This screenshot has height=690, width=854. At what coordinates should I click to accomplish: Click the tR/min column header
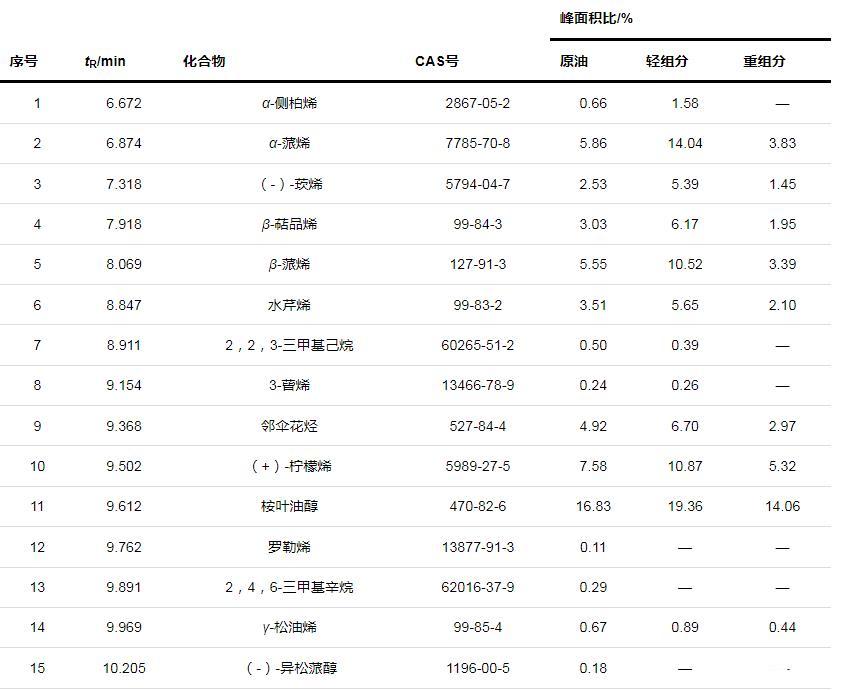tap(105, 61)
